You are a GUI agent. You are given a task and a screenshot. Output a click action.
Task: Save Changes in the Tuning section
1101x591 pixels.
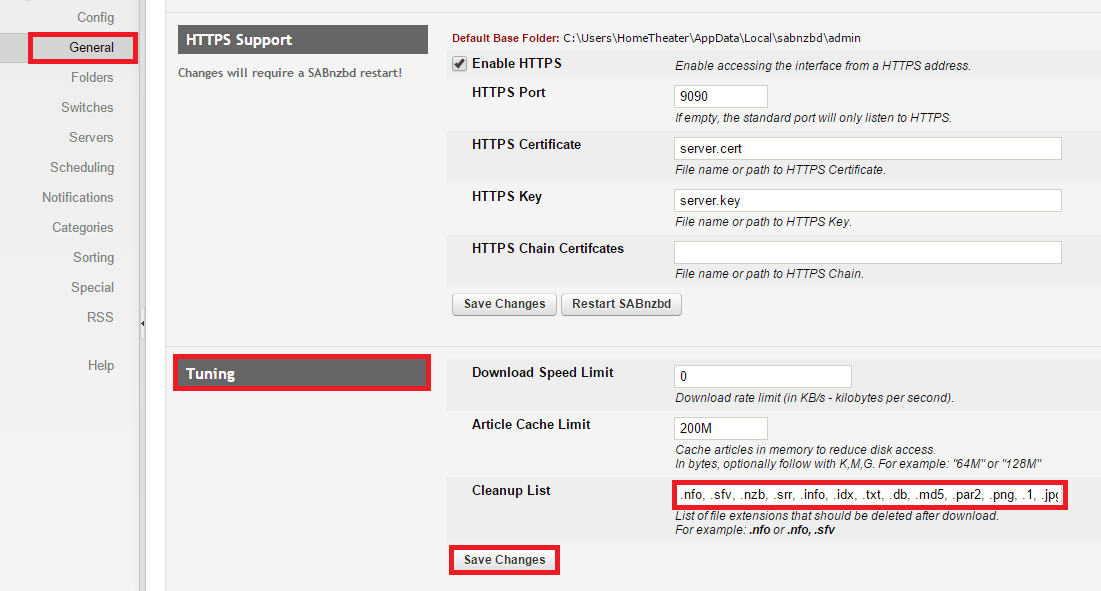point(504,560)
